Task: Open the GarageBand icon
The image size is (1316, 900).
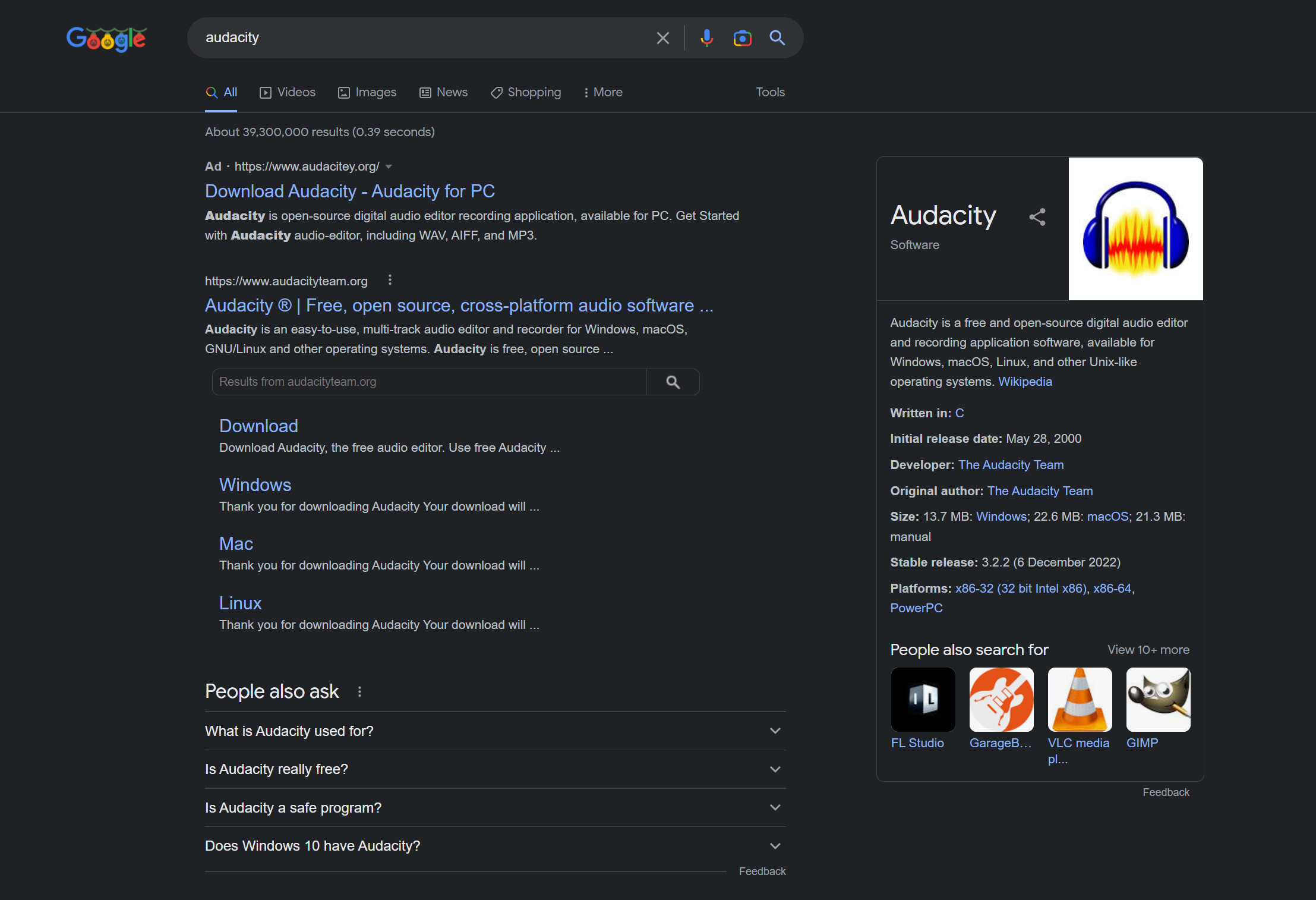Action: tap(1001, 700)
